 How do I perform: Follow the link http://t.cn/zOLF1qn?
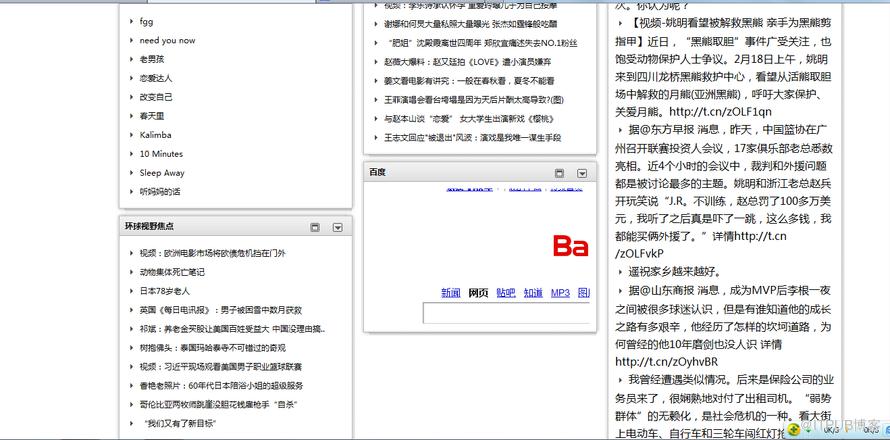[720, 112]
